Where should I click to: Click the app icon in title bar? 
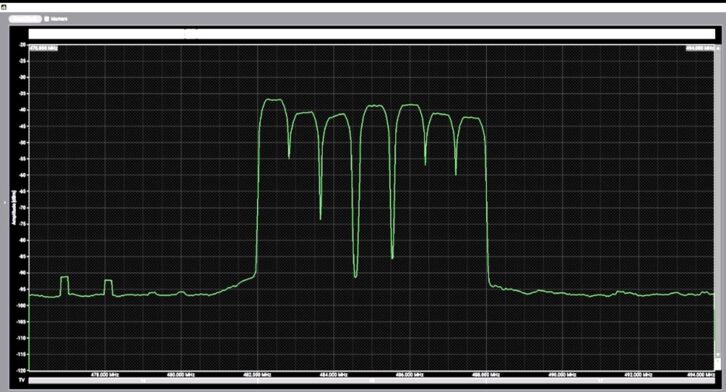(x=4, y=7)
